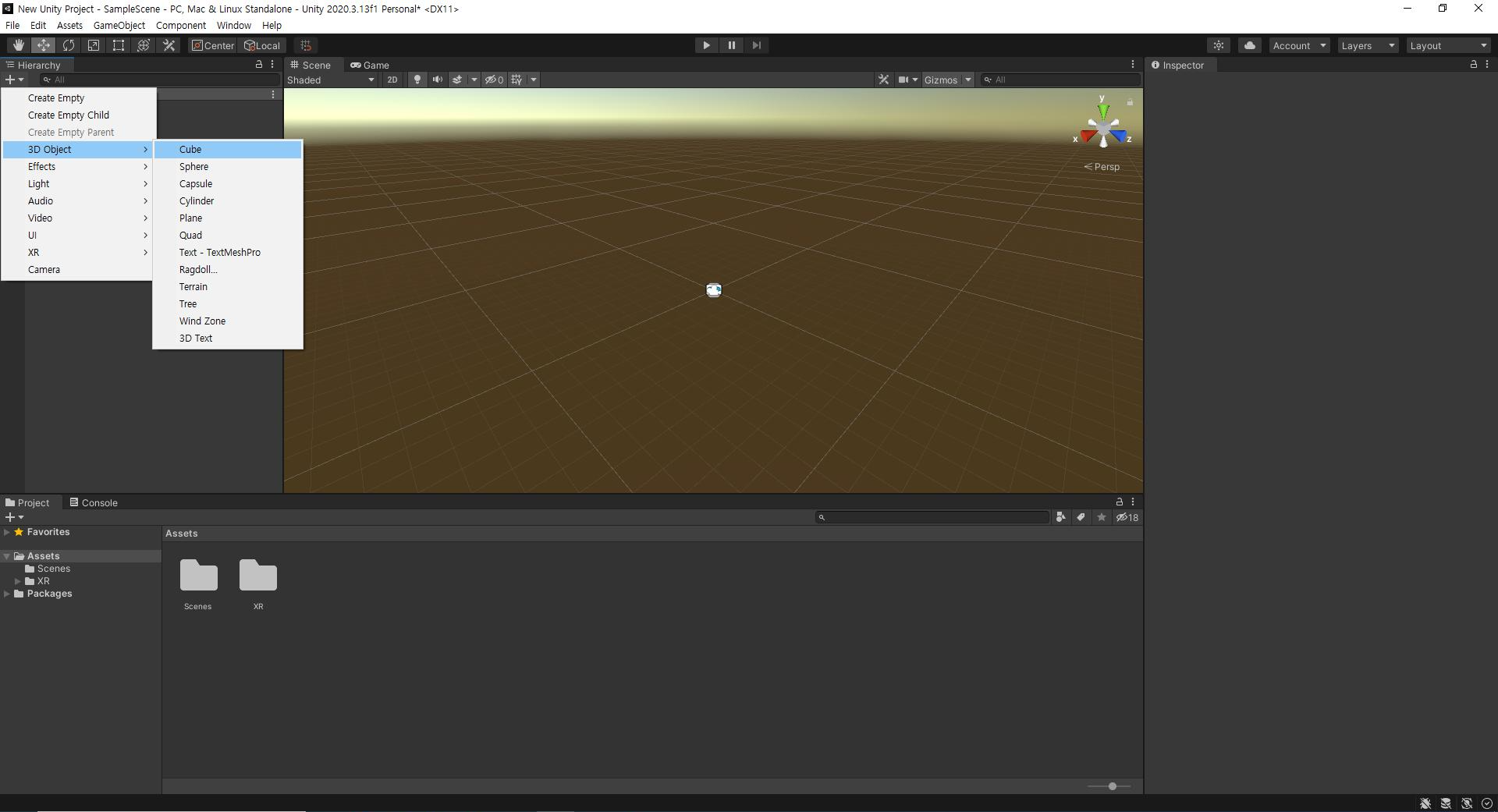
Task: Open scene camera settings icon
Action: tap(903, 80)
